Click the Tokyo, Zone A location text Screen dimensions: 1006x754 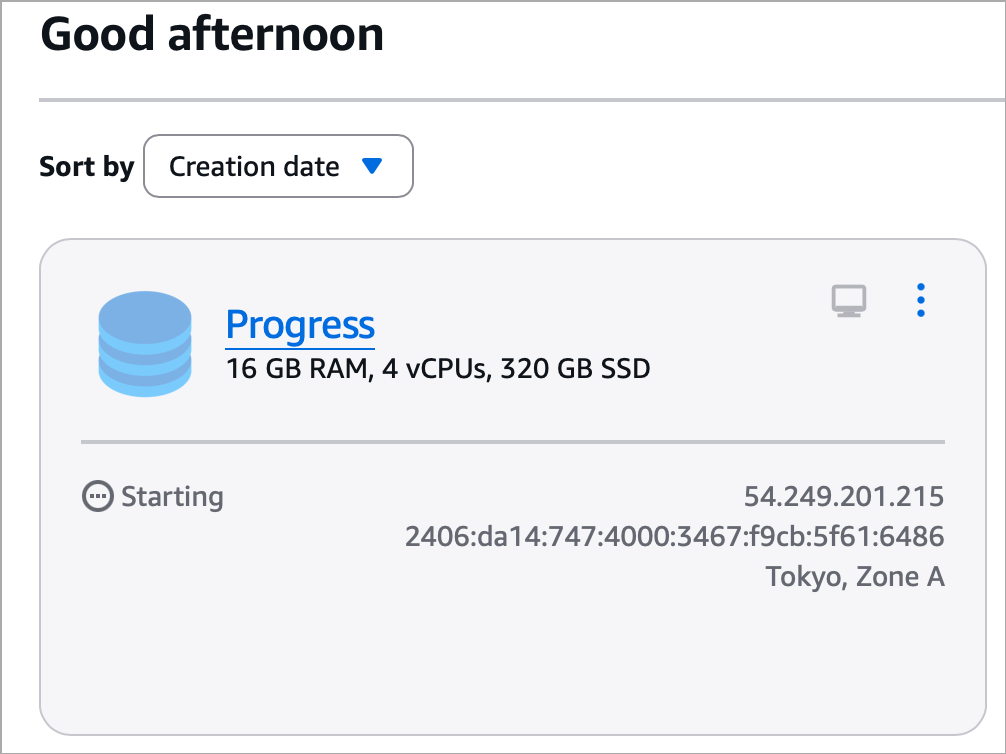click(855, 577)
